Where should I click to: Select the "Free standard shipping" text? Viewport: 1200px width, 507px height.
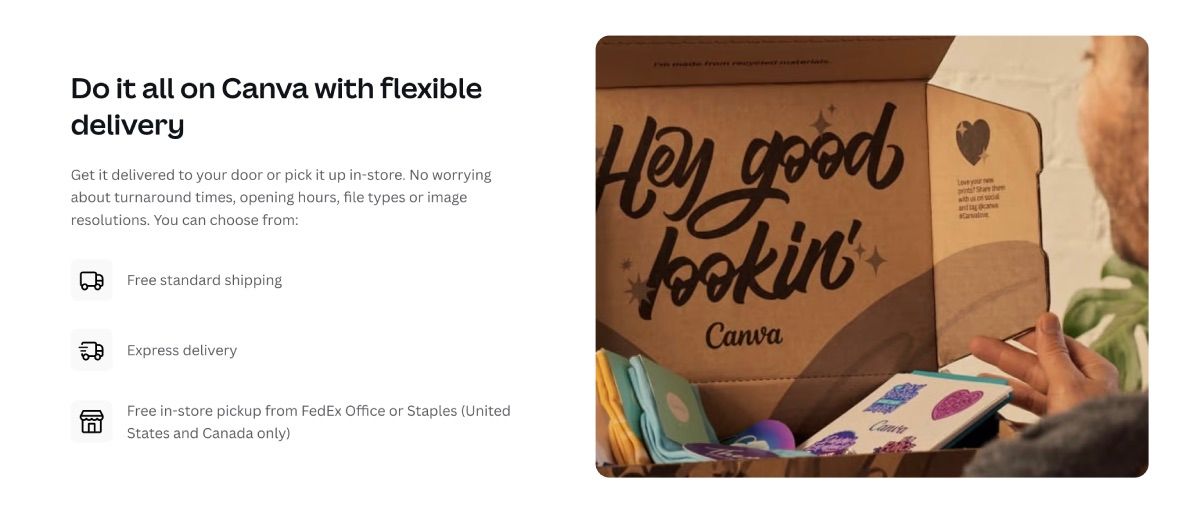[204, 280]
